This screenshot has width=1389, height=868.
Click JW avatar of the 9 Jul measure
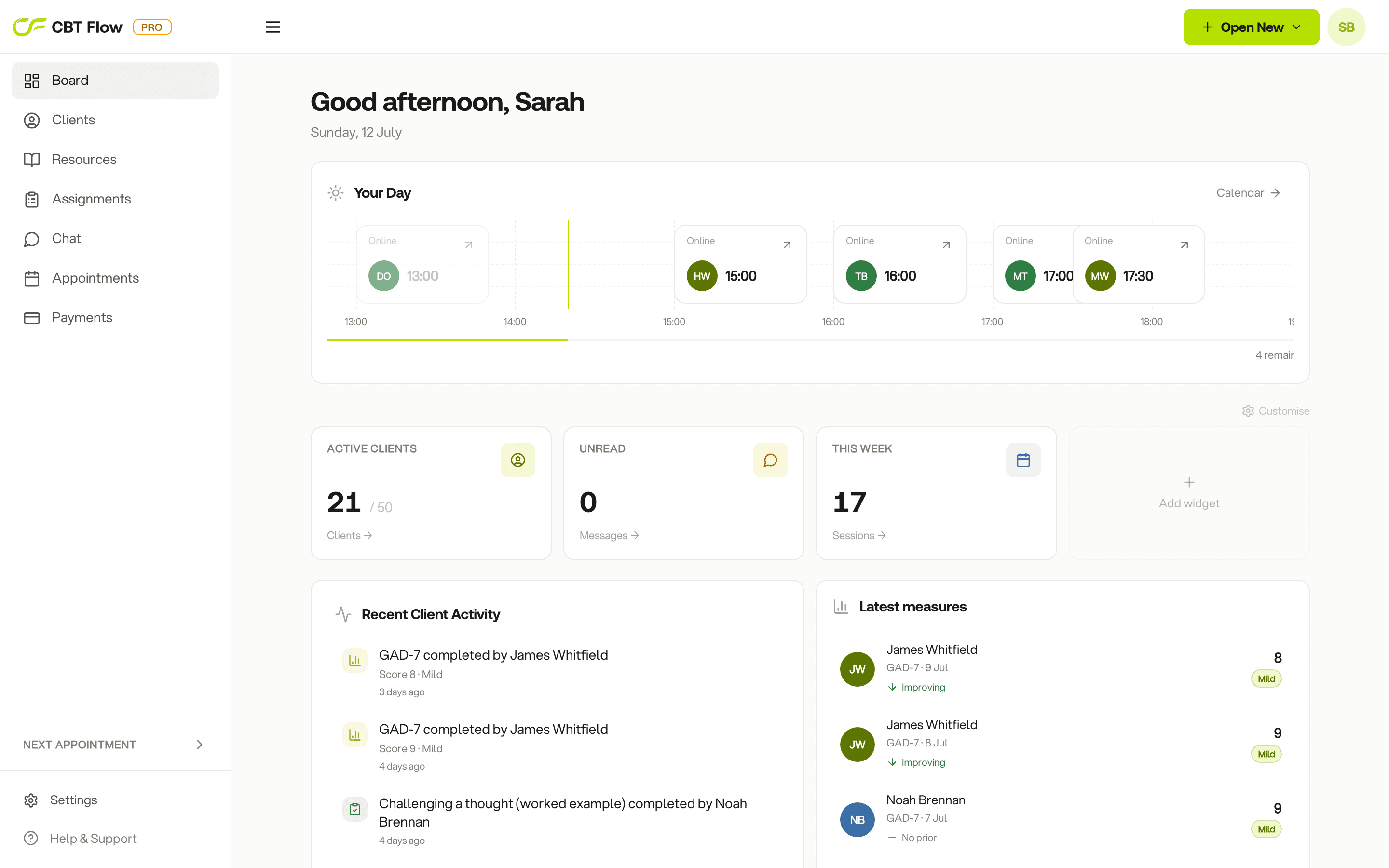click(x=857, y=669)
